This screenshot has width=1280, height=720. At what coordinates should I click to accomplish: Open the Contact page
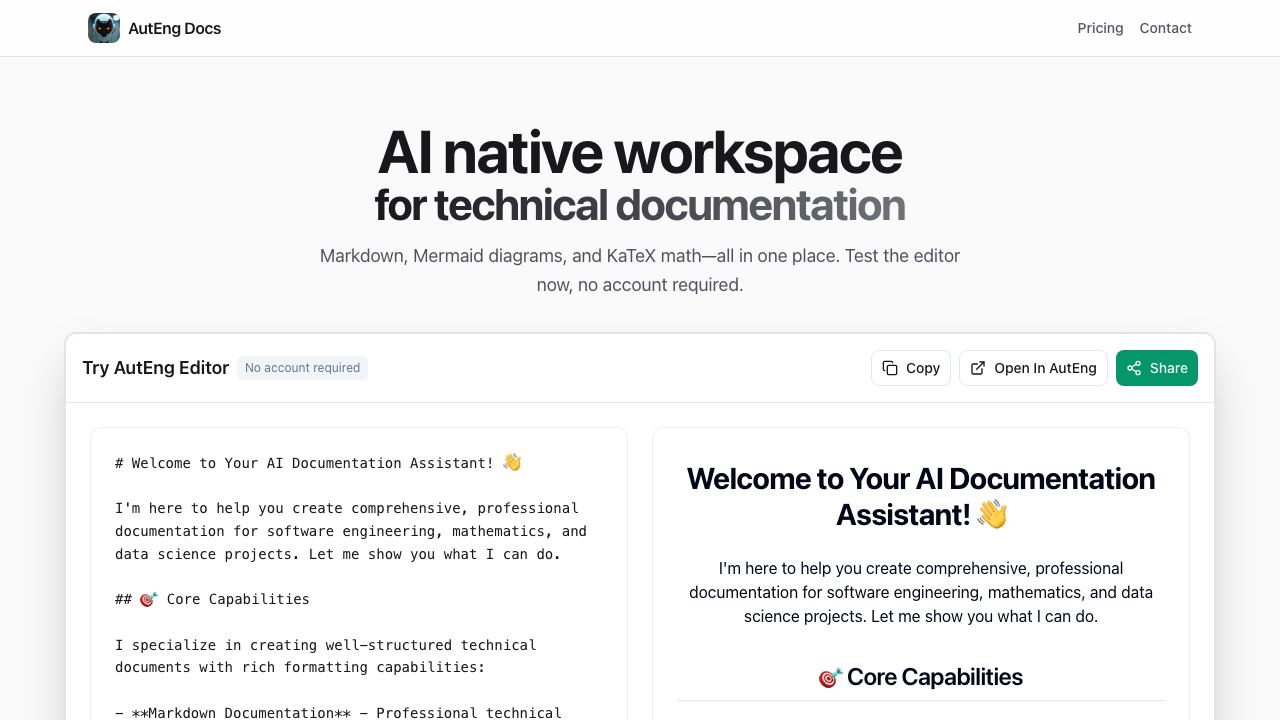click(x=1165, y=28)
